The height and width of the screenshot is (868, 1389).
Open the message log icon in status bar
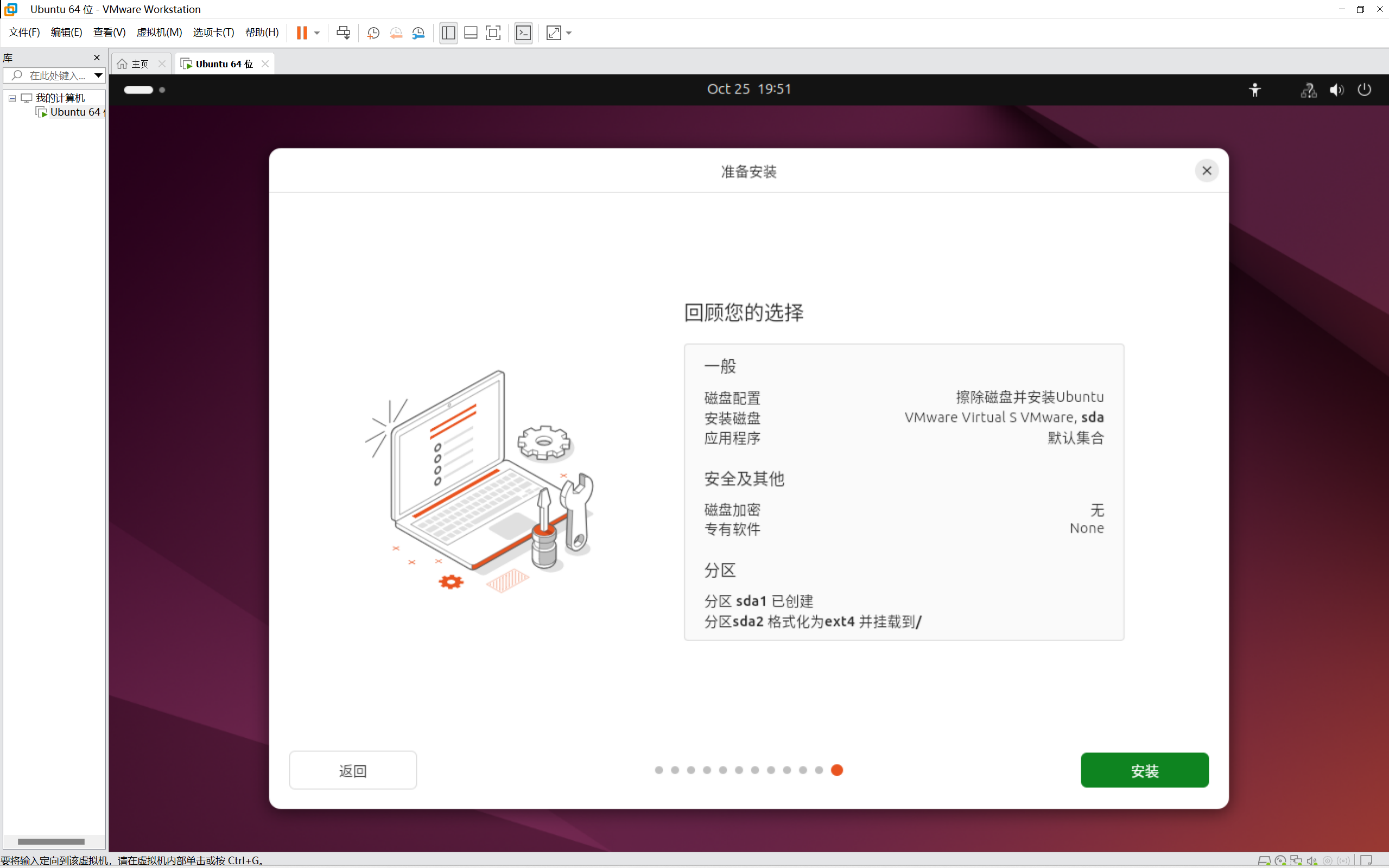coord(1366,860)
